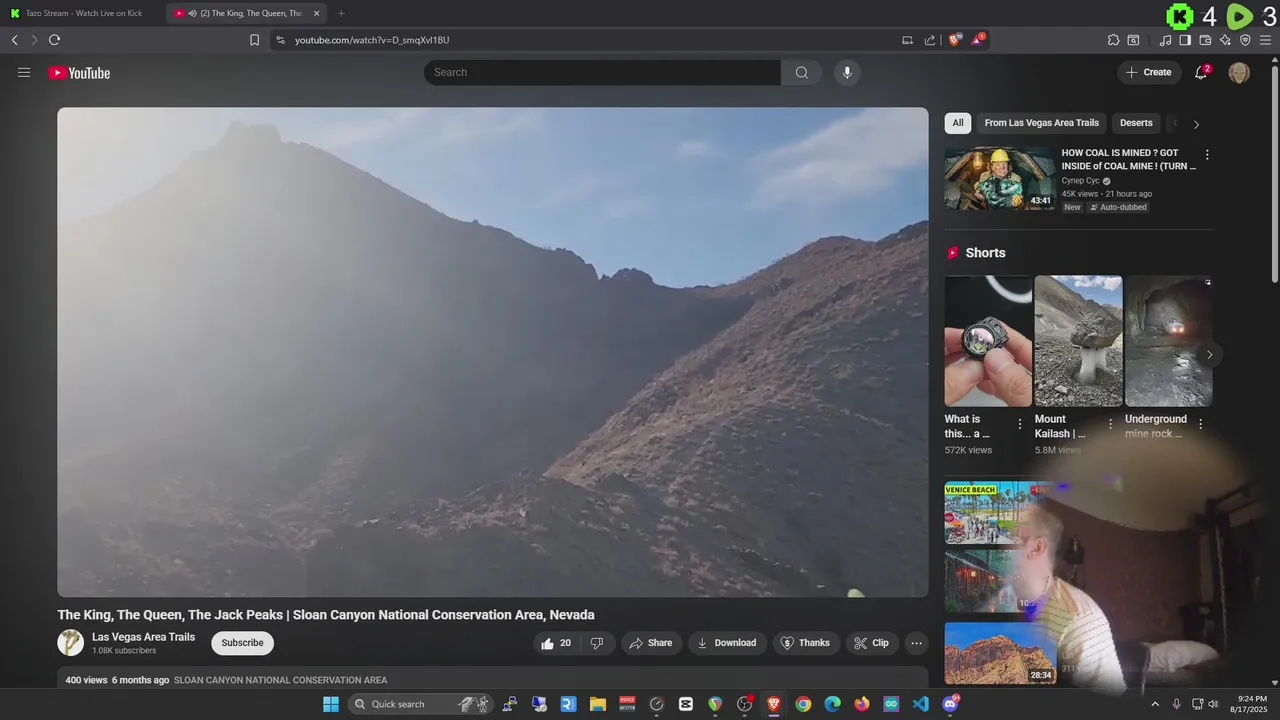
Task: Open the Create dropdown button
Action: click(1148, 72)
